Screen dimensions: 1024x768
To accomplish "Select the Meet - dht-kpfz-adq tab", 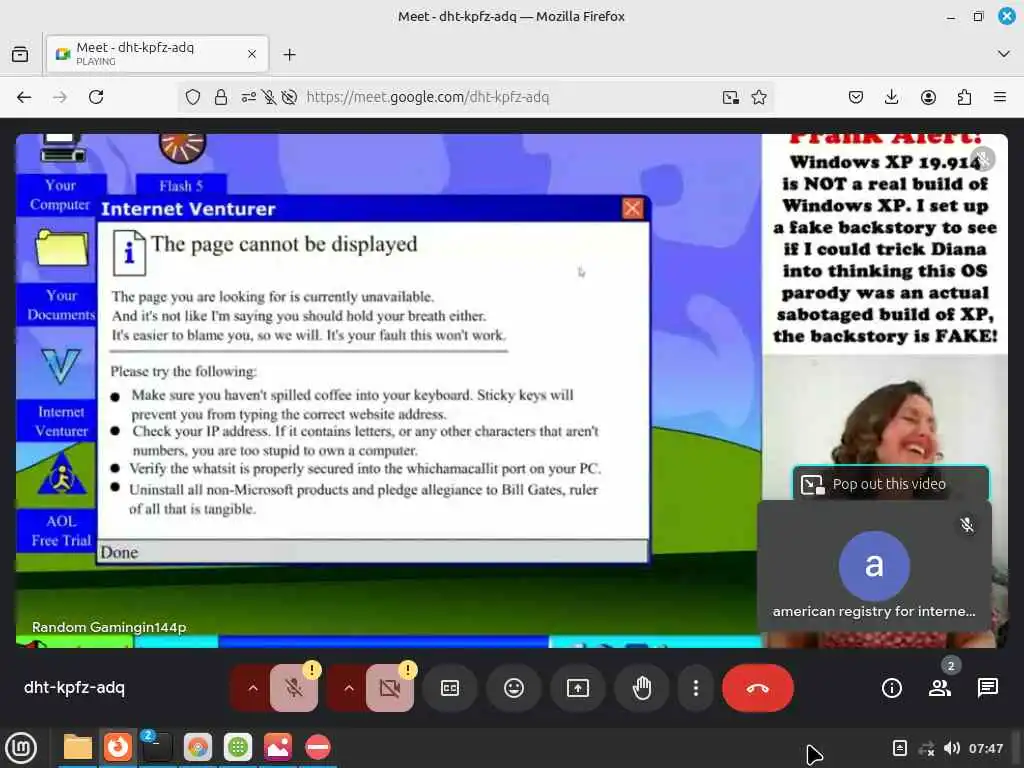I will (157, 54).
